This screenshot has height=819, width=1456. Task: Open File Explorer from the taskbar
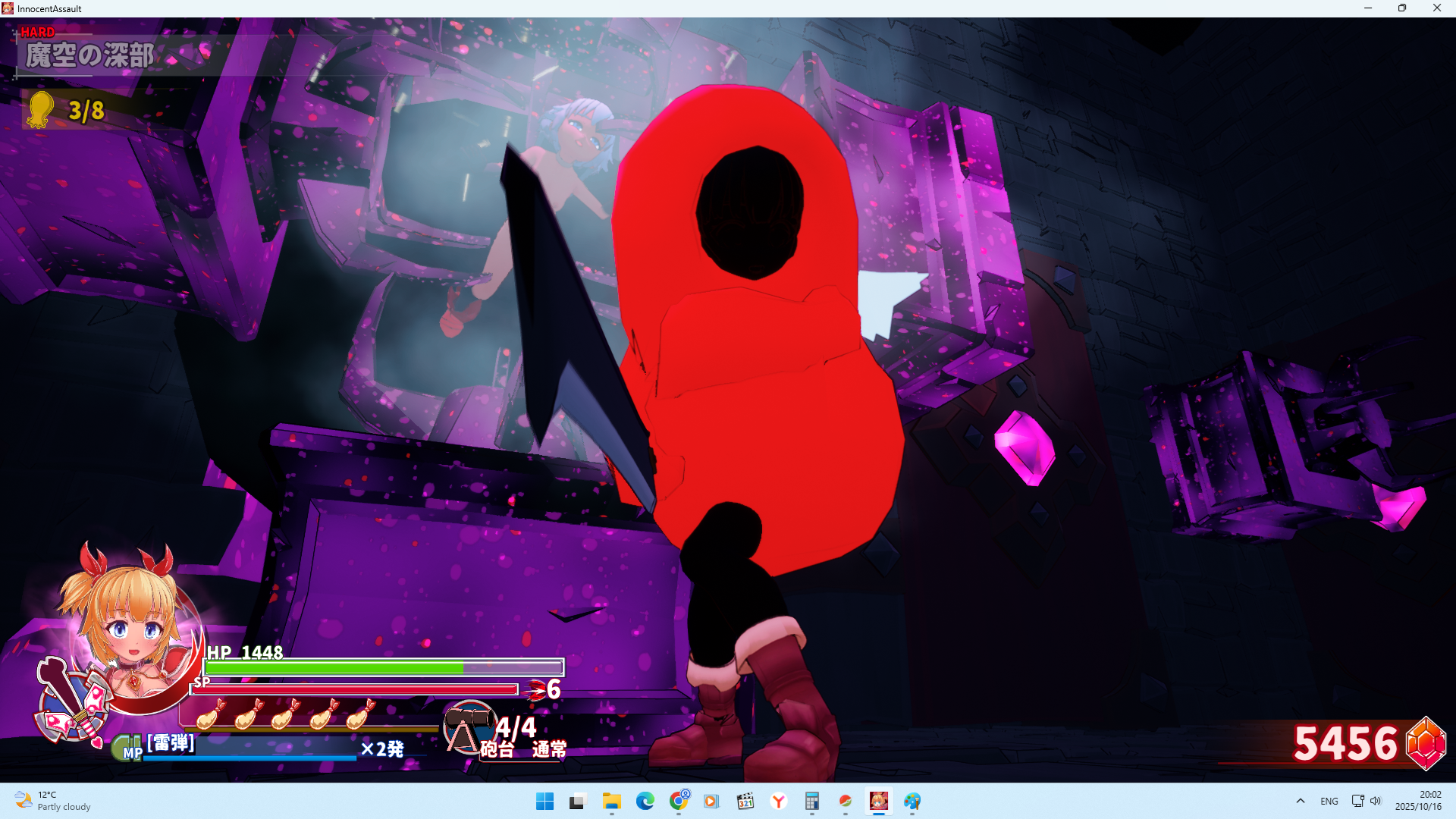click(x=611, y=802)
